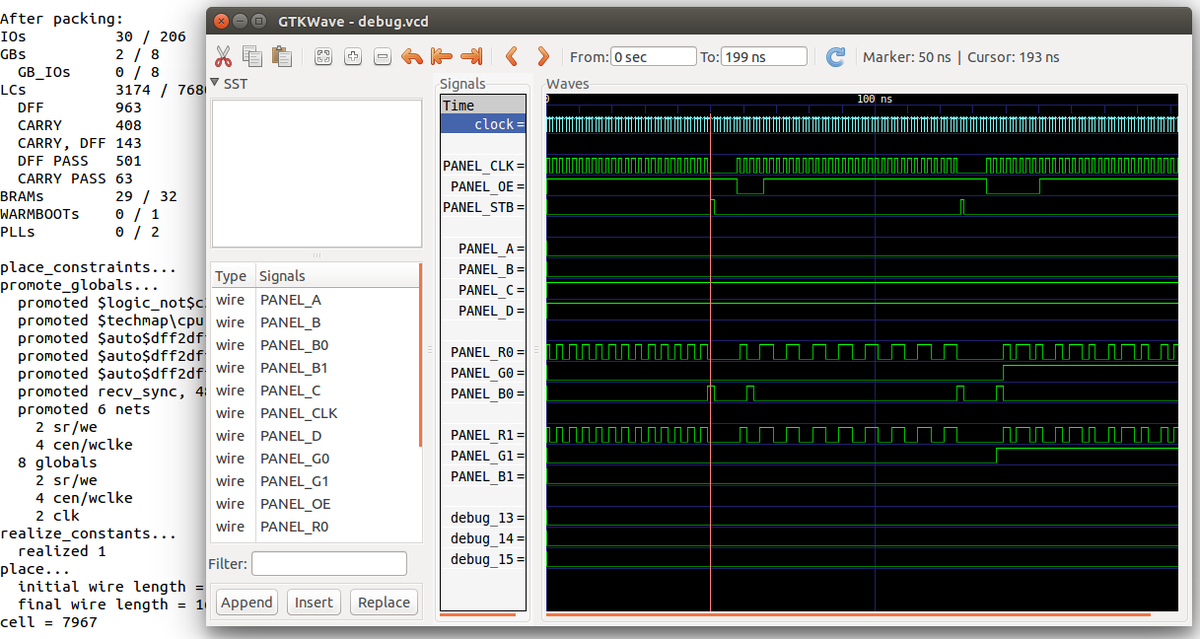1200x639 pixels.
Task: Click the Copy toolbar icon
Action: point(252,57)
